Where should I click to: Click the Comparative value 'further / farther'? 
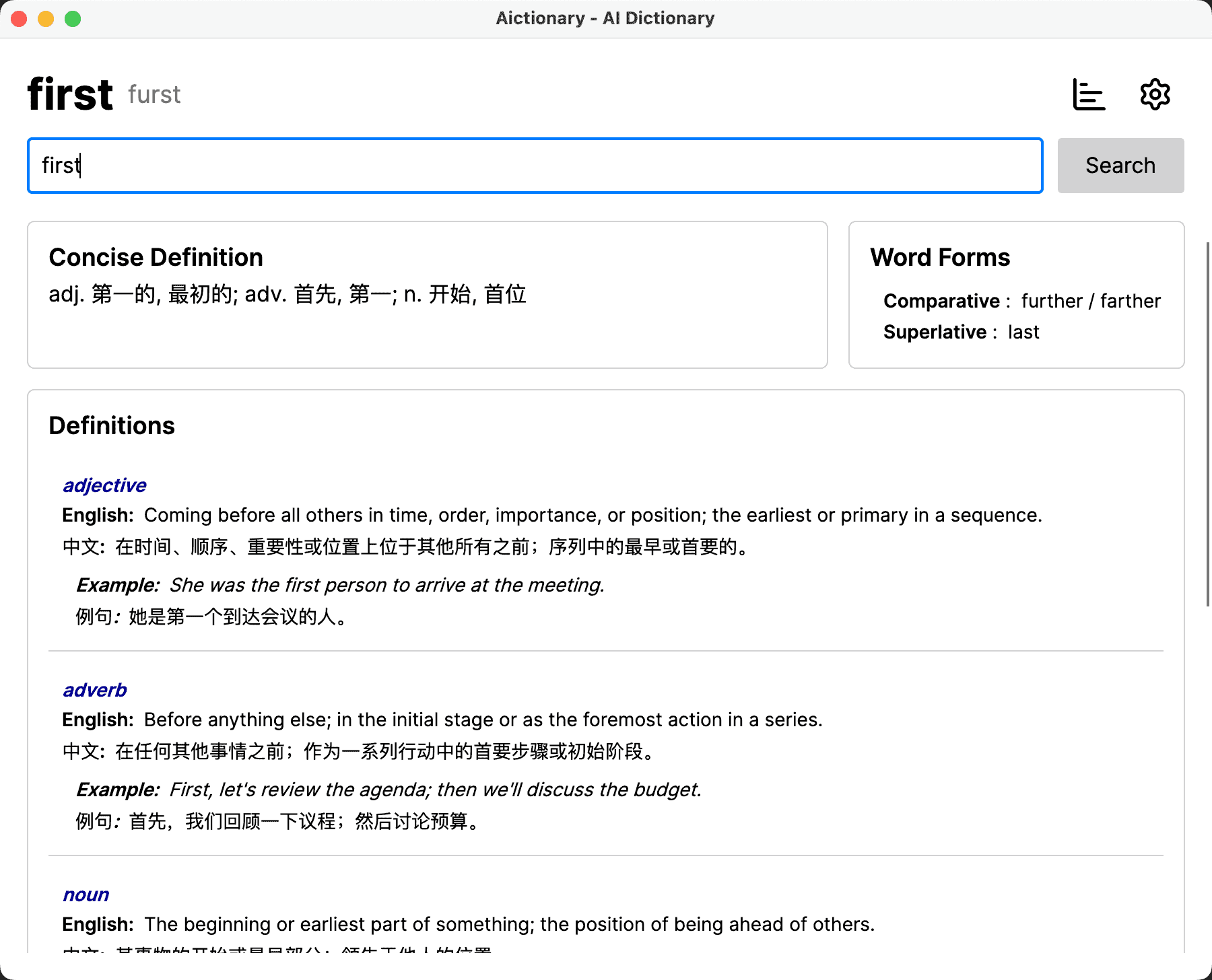(x=1091, y=301)
